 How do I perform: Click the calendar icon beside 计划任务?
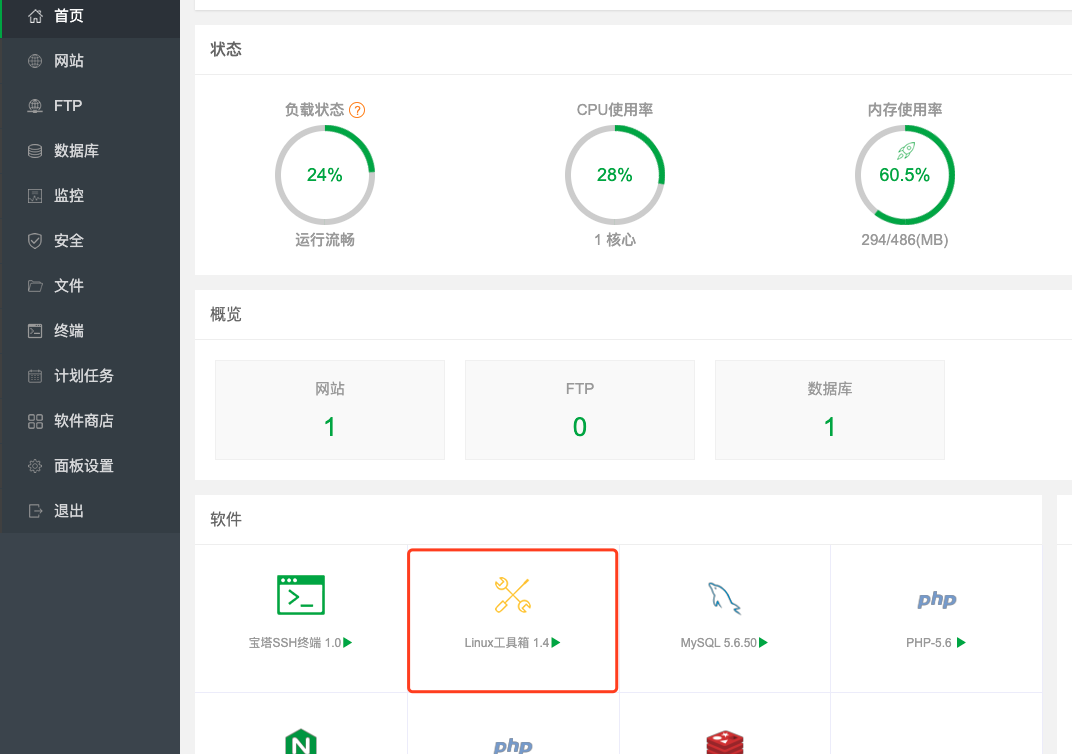pos(35,376)
